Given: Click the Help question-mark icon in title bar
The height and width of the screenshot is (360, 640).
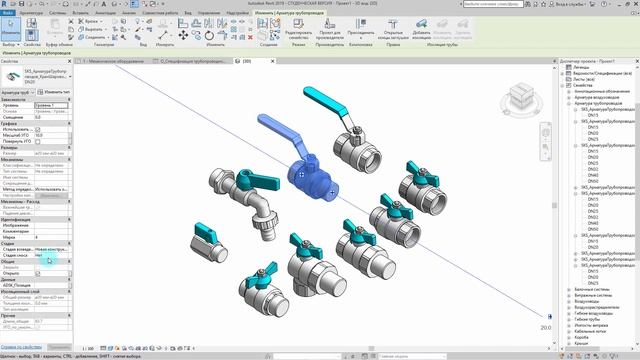Looking at the screenshot, I should pyautogui.click(x=604, y=4).
